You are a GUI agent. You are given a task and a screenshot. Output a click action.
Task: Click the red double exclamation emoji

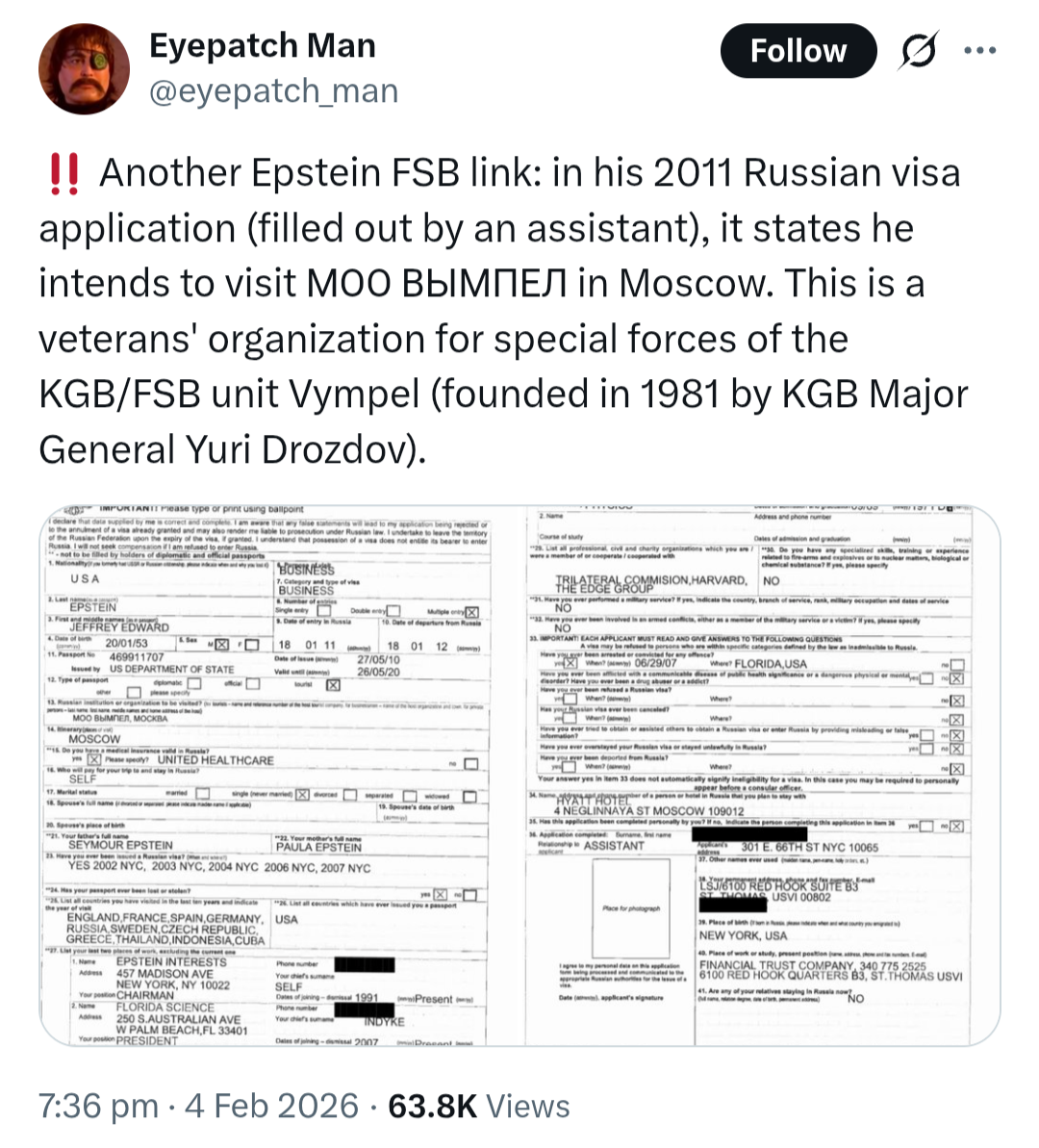click(x=63, y=173)
